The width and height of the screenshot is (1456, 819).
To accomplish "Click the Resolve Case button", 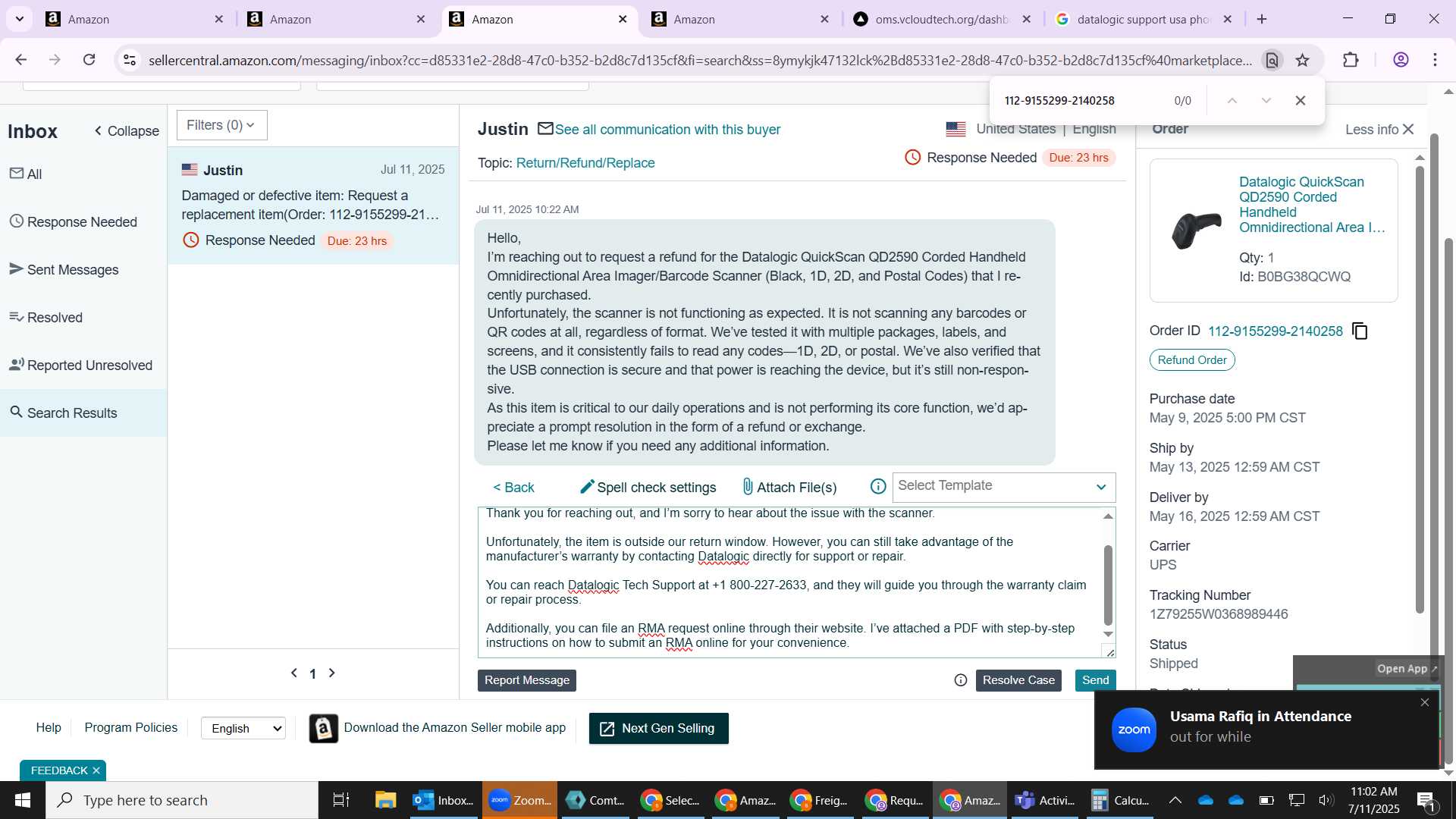I will (1018, 680).
